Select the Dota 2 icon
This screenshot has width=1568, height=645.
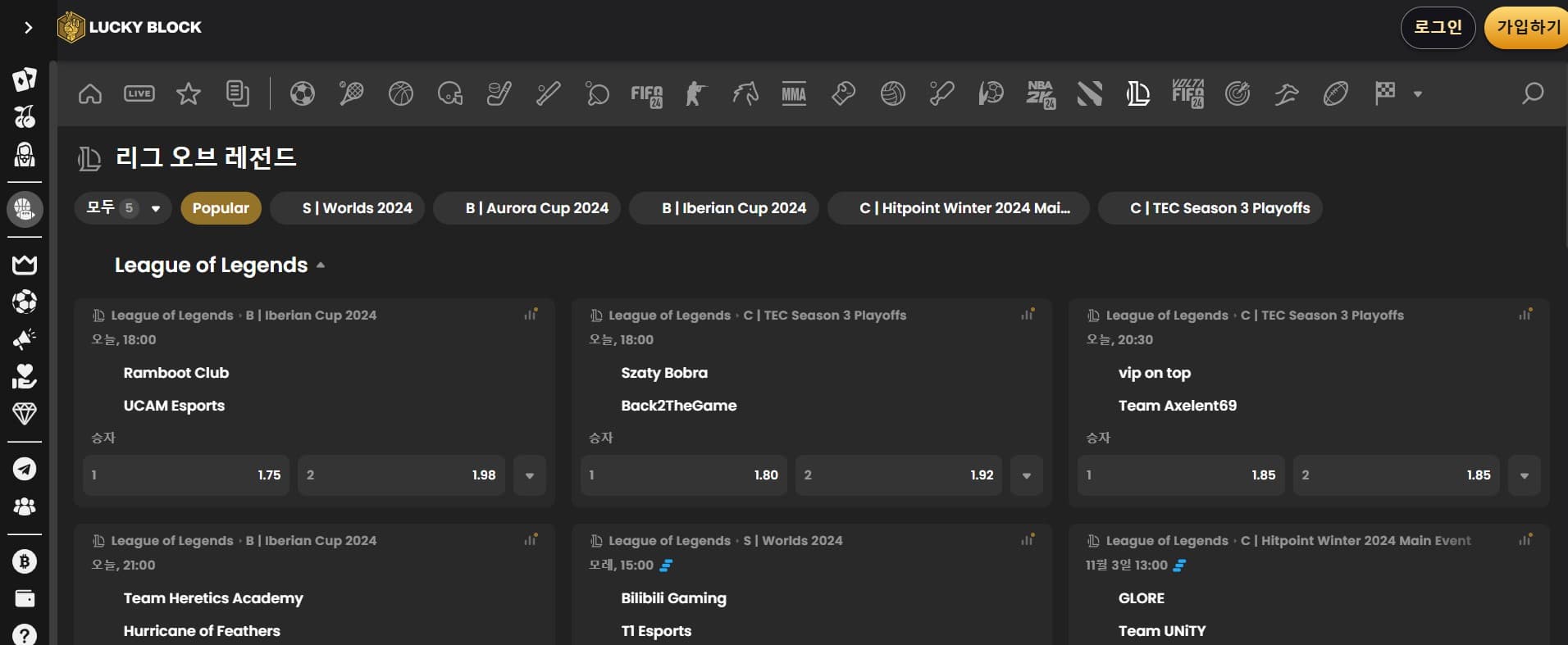tap(1090, 93)
